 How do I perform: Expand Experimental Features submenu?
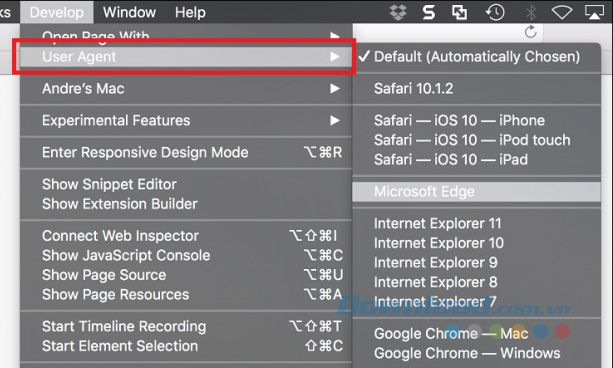point(186,120)
